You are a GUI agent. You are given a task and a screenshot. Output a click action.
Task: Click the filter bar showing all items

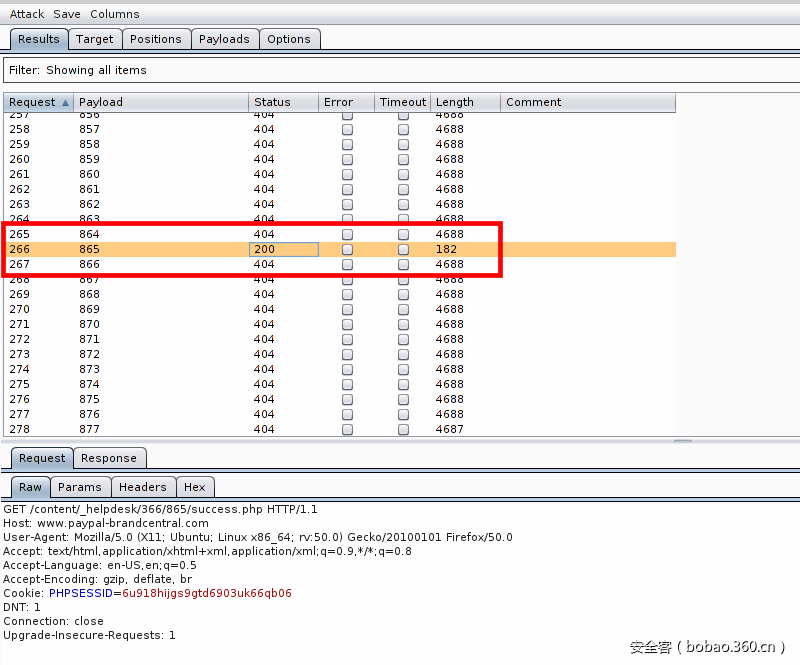[400, 70]
